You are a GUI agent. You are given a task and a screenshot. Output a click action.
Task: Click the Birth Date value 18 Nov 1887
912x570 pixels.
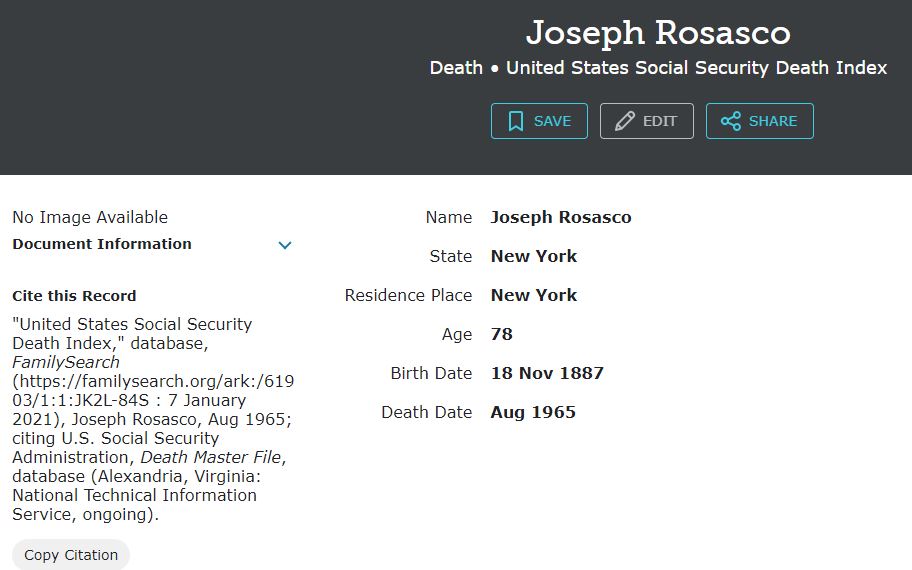point(547,373)
